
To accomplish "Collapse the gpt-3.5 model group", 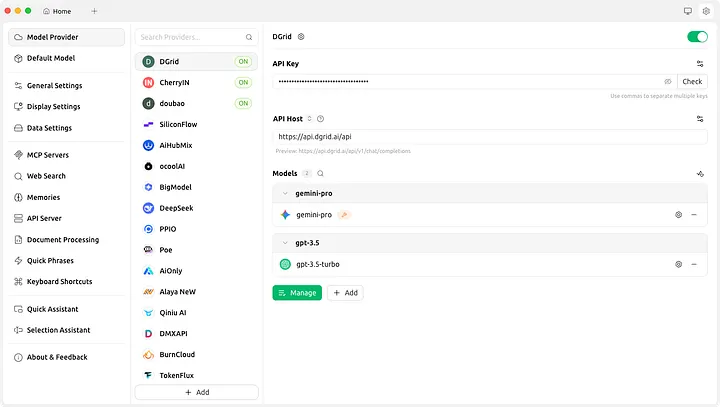I will (285, 243).
